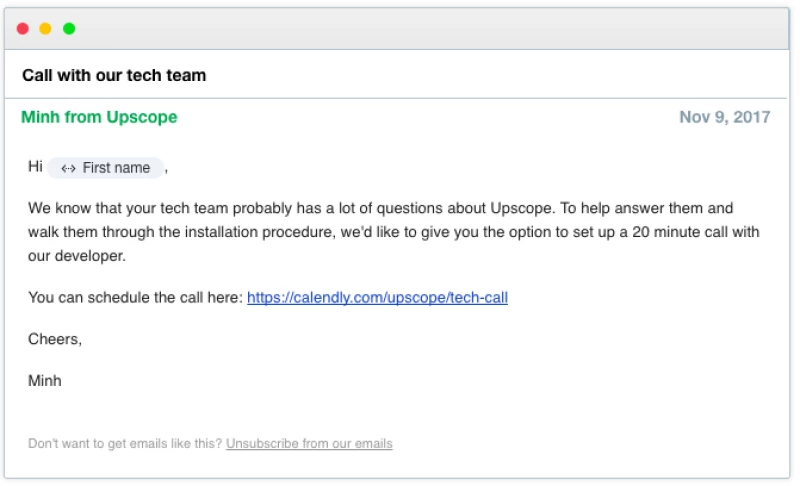Minimize window with the yellow button
This screenshot has height=486, width=800.
pos(45,28)
